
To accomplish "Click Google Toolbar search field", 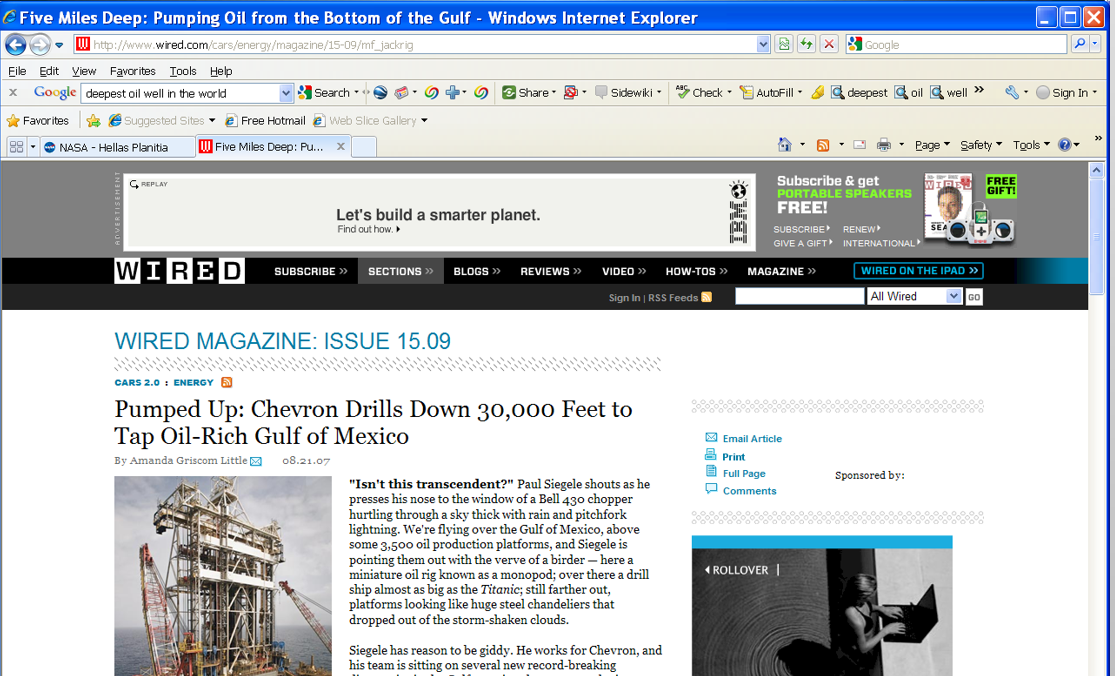I will coord(181,93).
